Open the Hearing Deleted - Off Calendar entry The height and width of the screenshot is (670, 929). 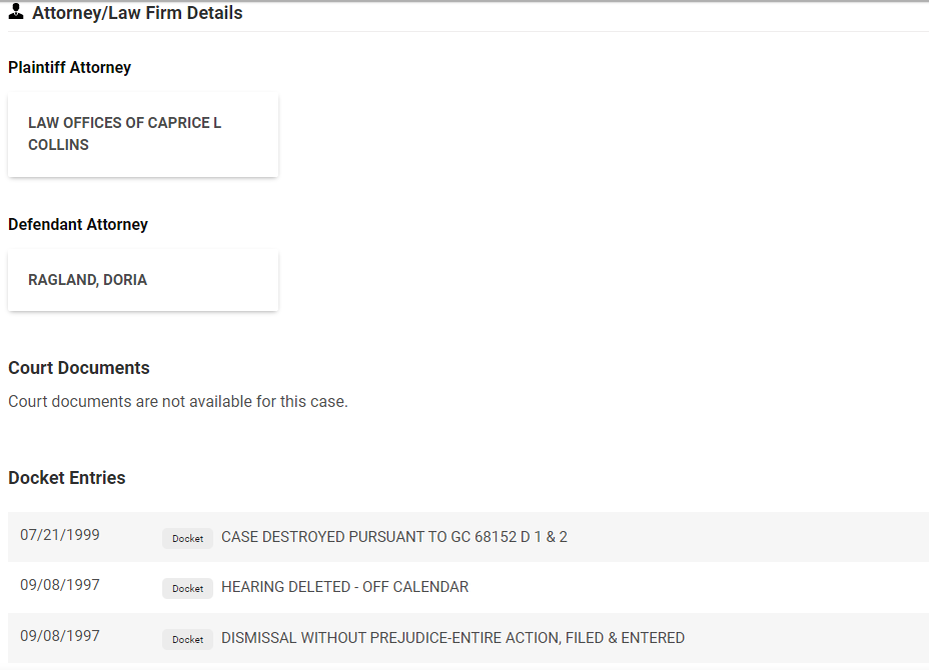point(344,587)
